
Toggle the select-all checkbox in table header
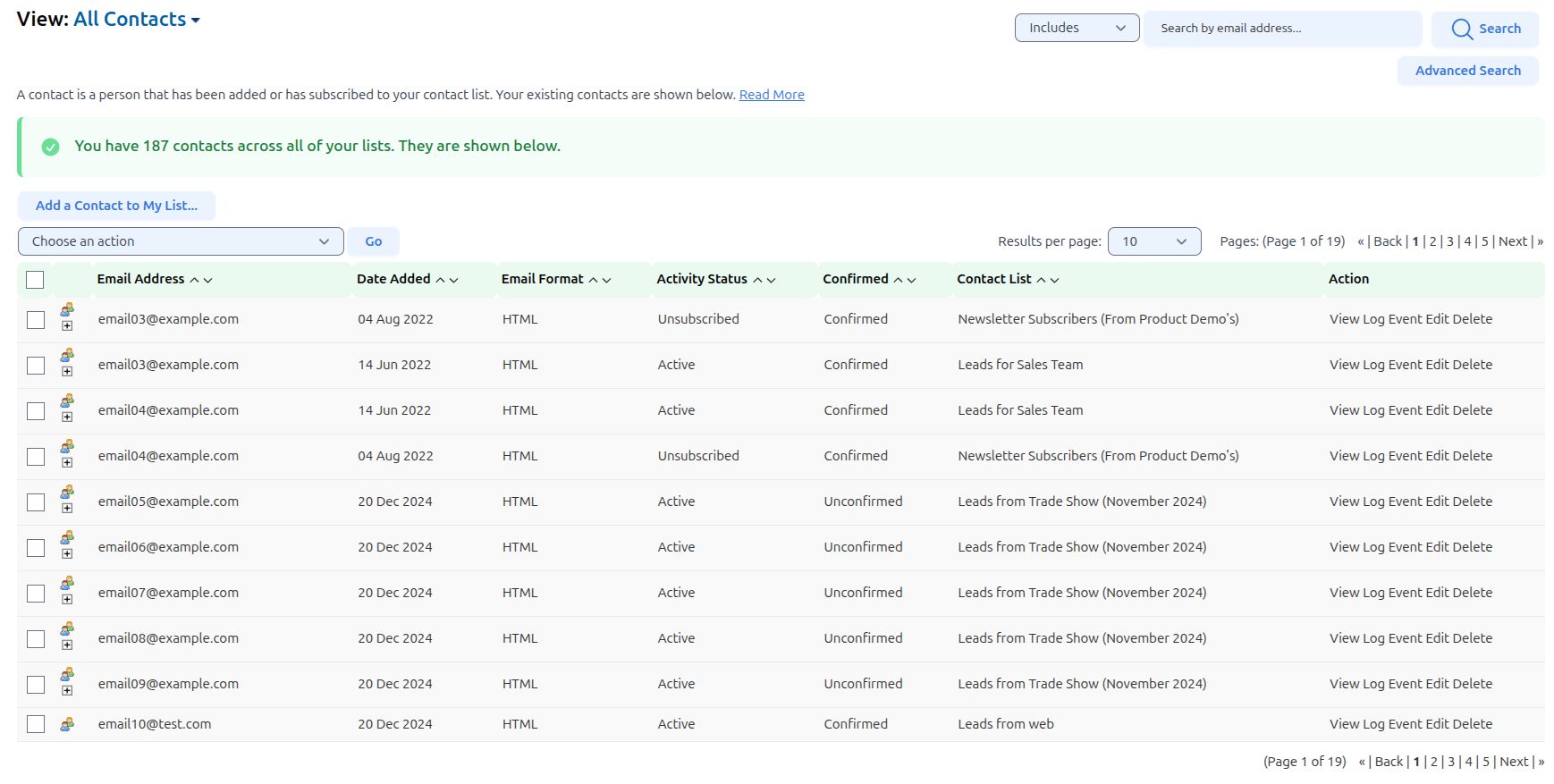(x=35, y=280)
